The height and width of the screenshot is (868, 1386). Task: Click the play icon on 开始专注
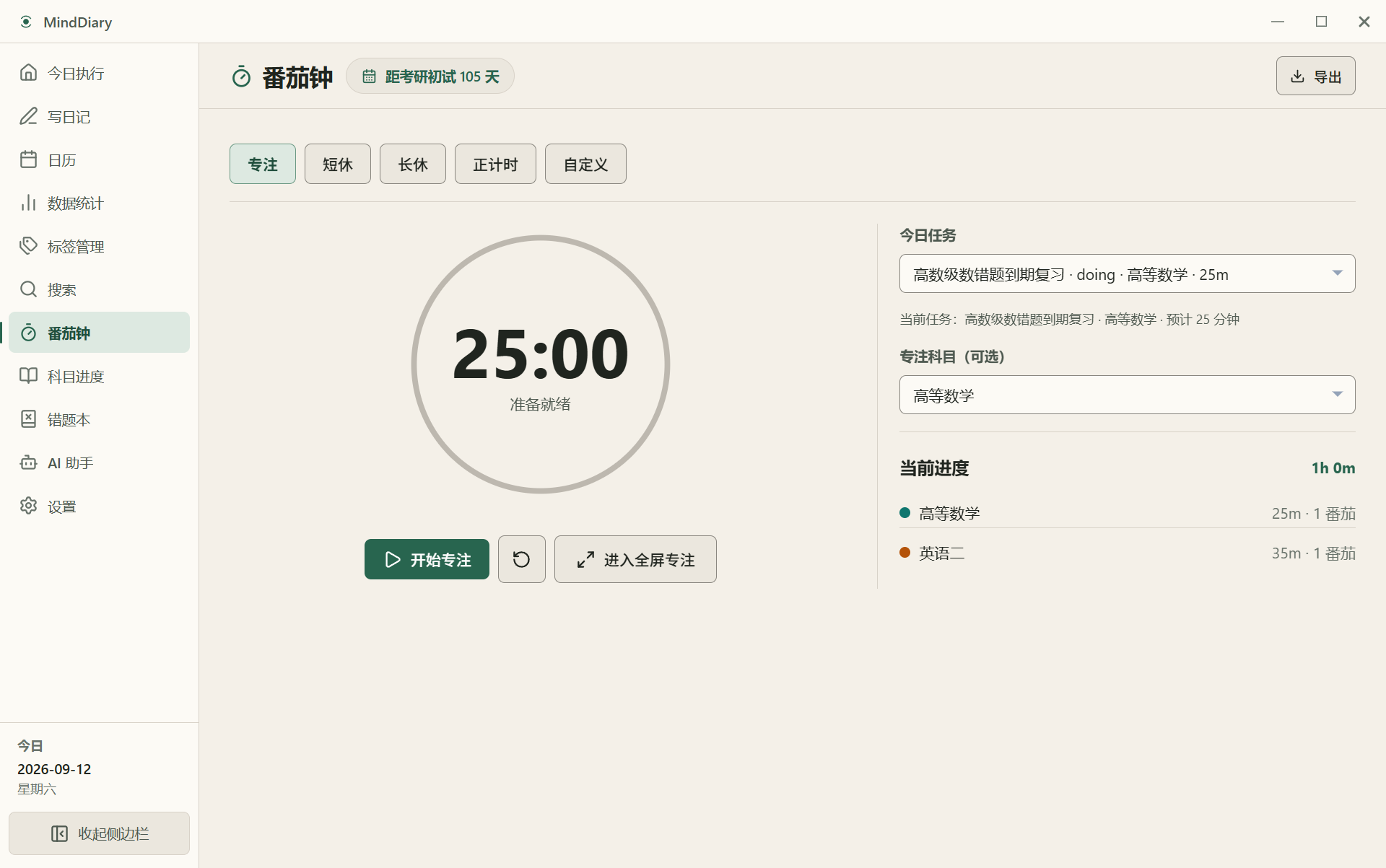(393, 560)
